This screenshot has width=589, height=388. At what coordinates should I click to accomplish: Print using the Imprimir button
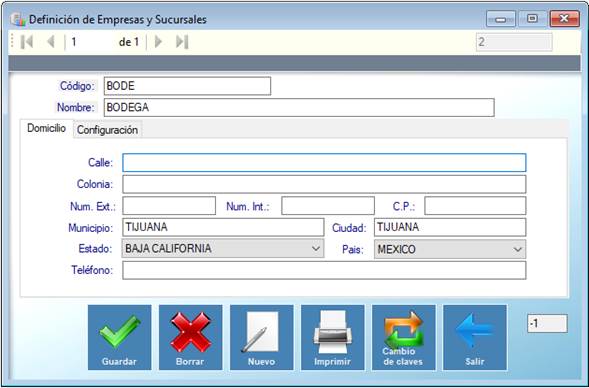click(x=332, y=337)
